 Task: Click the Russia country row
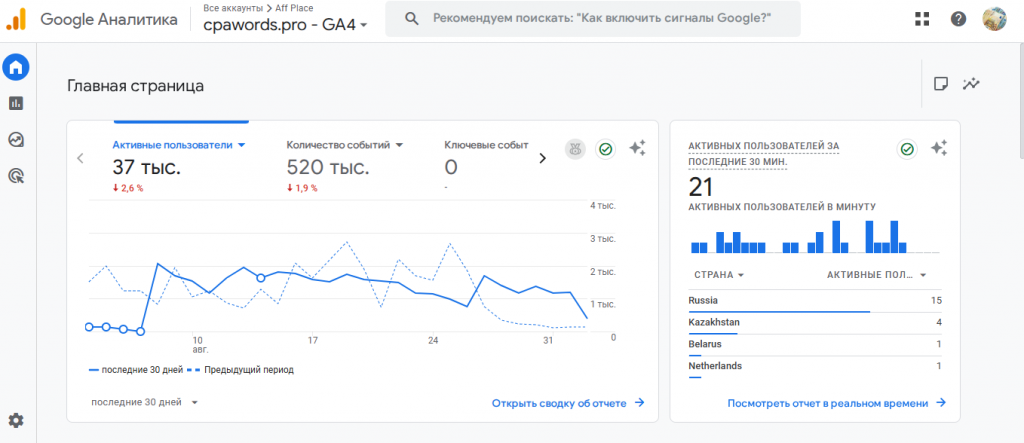815,303
